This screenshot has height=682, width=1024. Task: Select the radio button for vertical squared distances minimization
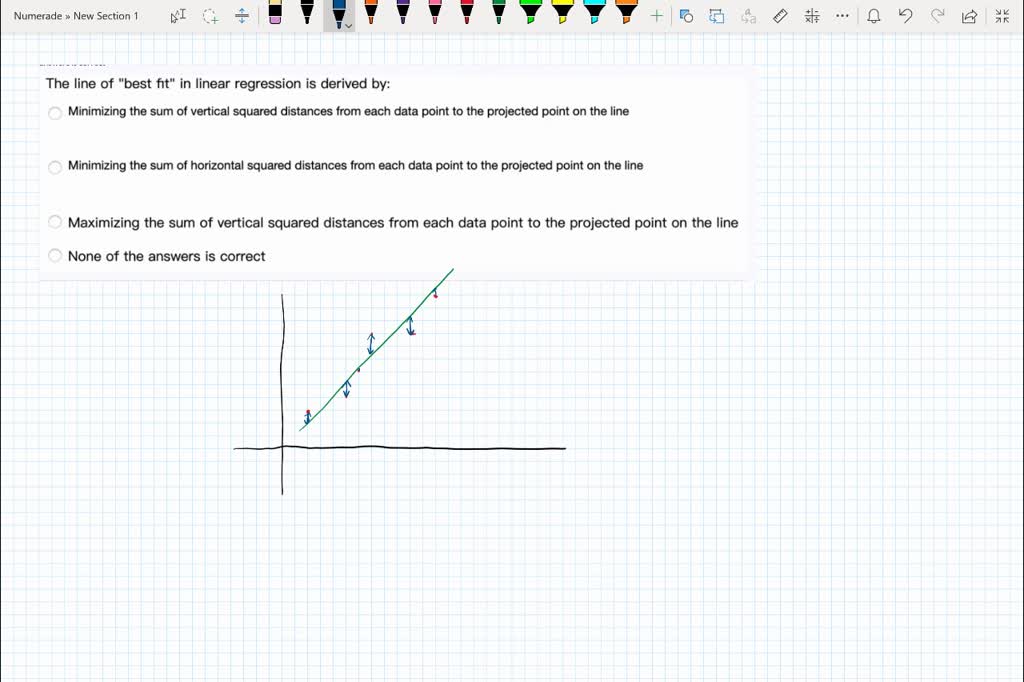(55, 113)
